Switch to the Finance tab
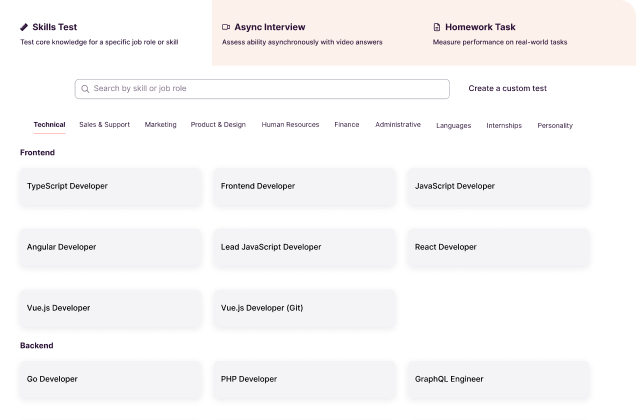Viewport: 636px width, 420px height. point(347,125)
